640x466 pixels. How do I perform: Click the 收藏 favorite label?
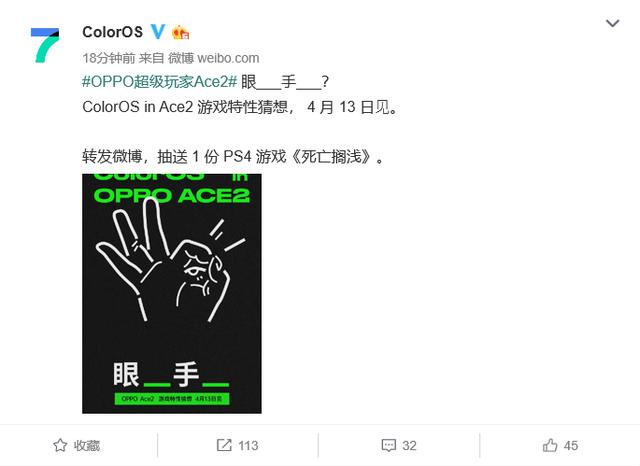pyautogui.click(x=87, y=445)
